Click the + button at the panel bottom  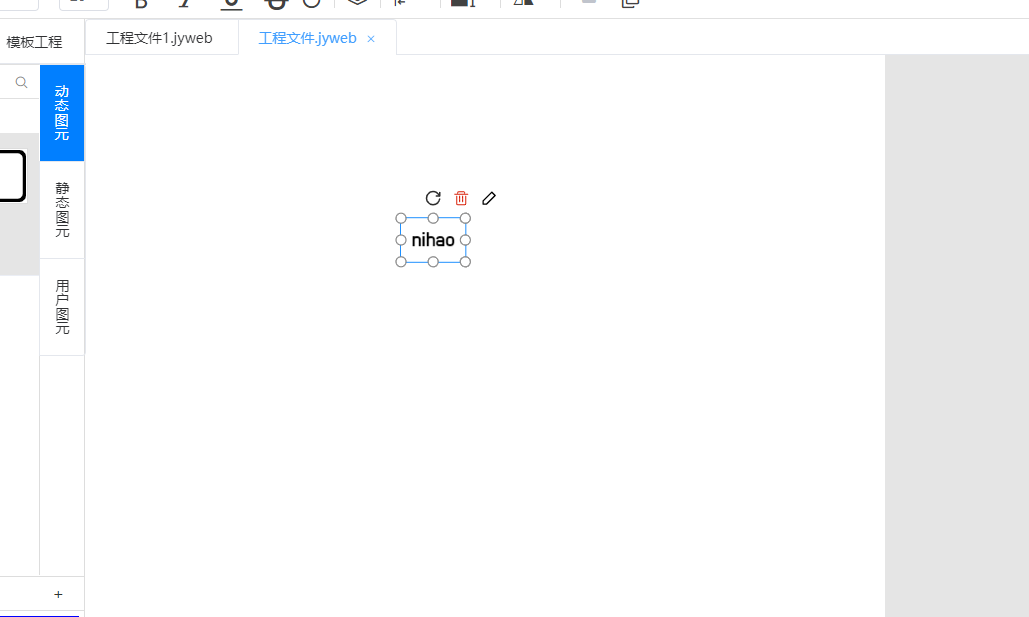tap(57, 593)
